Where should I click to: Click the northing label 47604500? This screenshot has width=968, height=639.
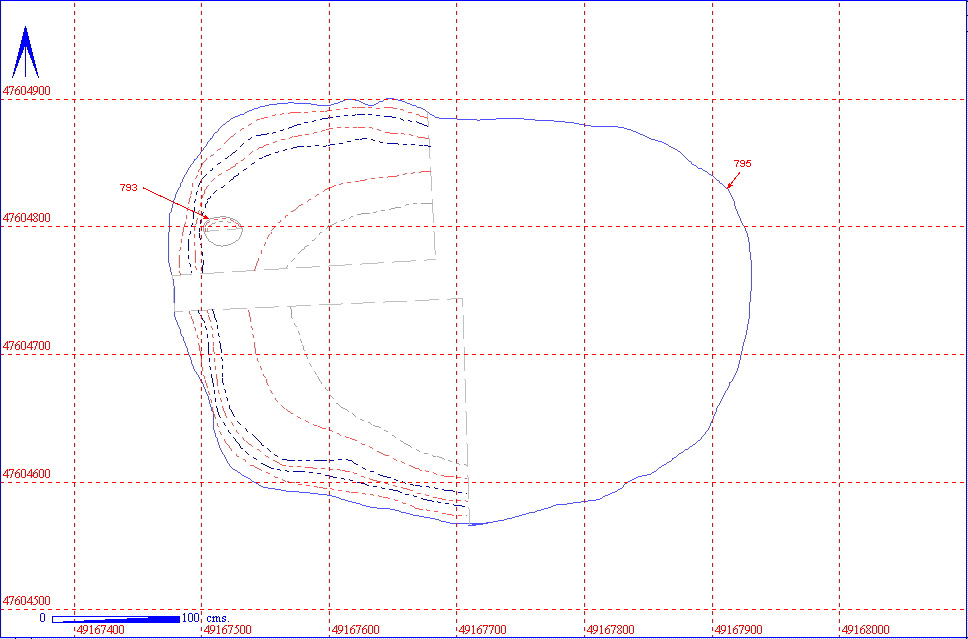coord(27,601)
